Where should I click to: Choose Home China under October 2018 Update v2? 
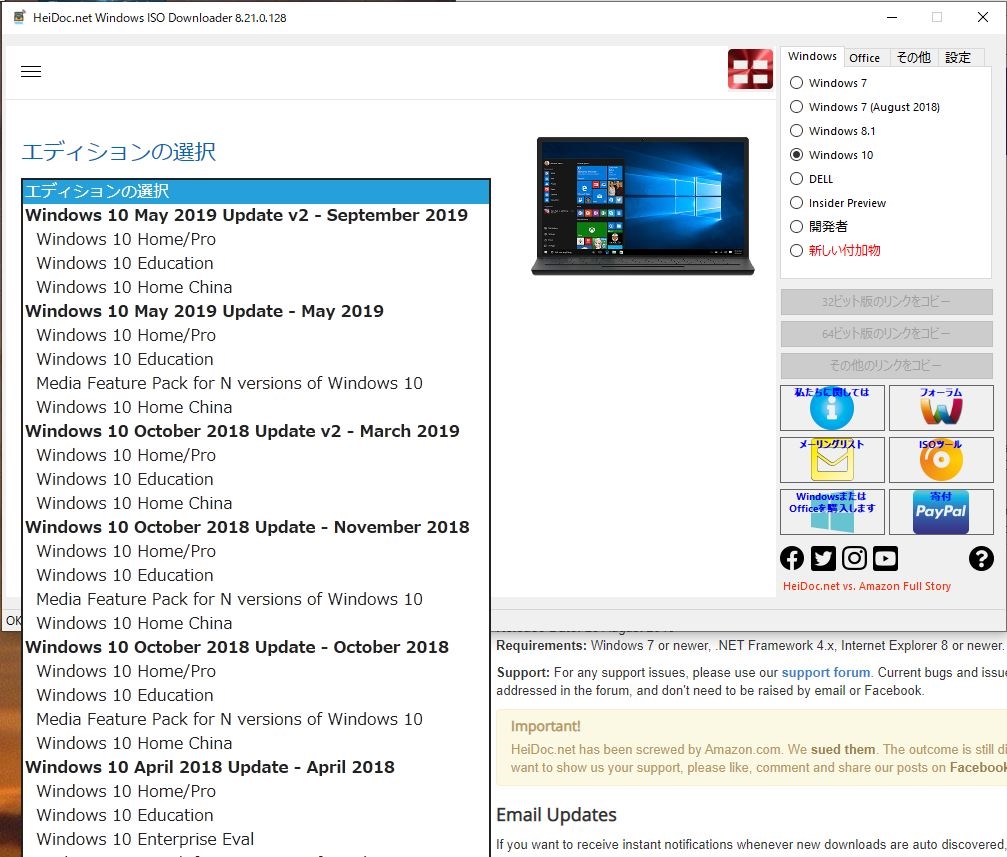coord(256,503)
